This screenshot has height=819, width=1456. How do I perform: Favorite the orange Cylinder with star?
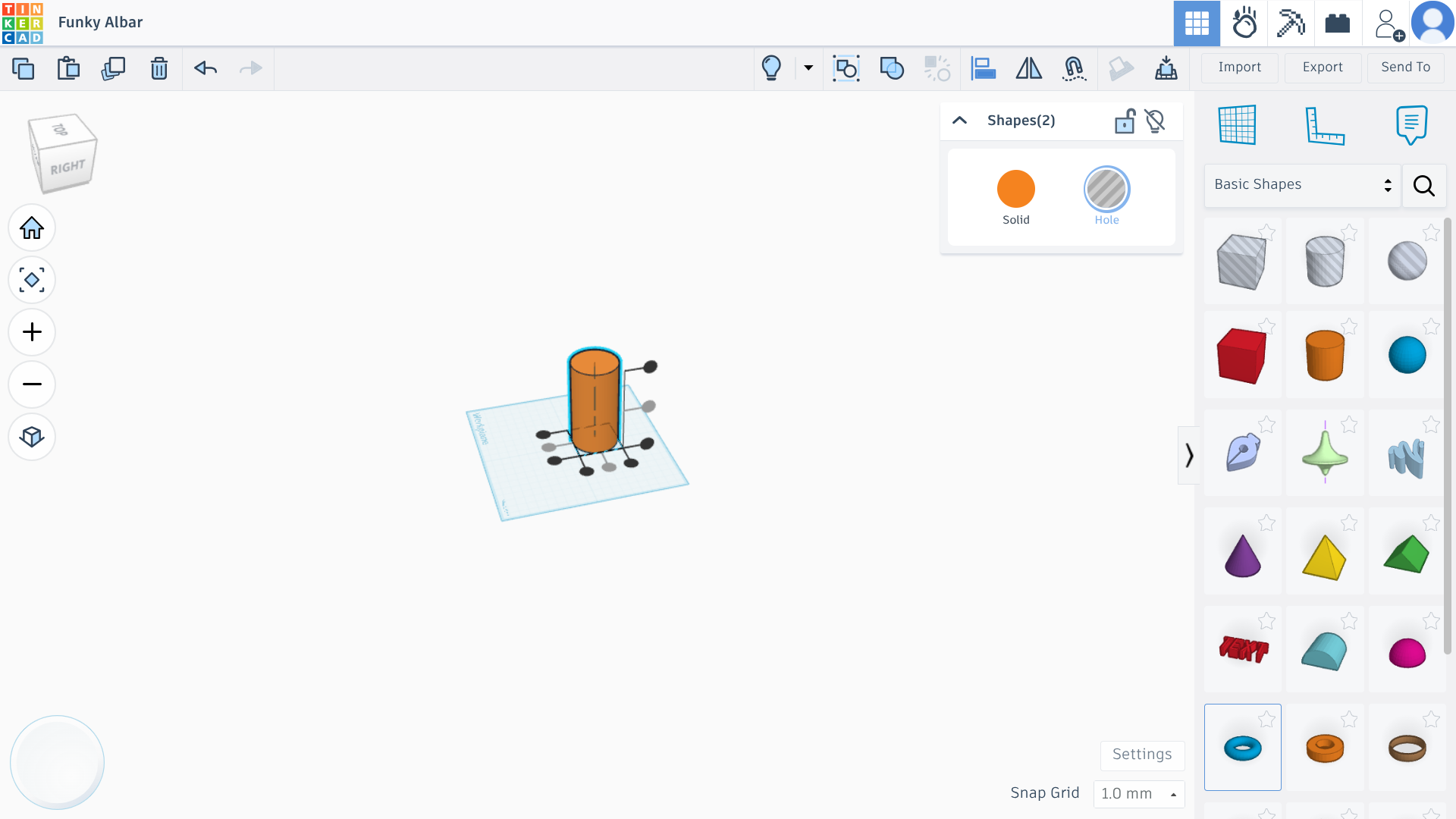click(1349, 326)
